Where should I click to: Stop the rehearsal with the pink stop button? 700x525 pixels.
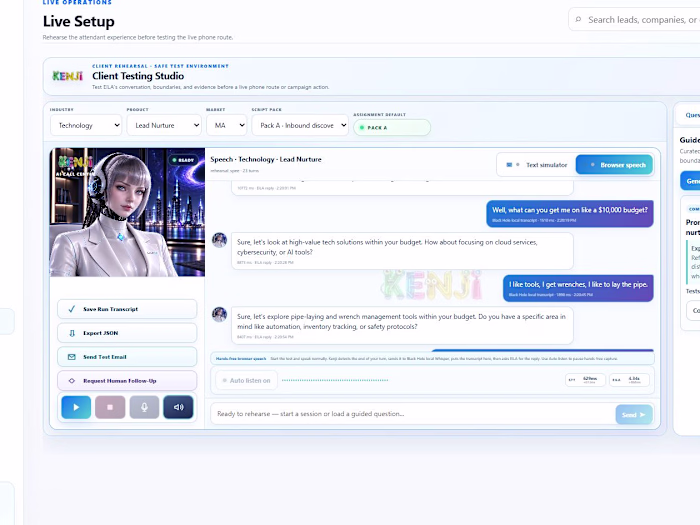(110, 407)
